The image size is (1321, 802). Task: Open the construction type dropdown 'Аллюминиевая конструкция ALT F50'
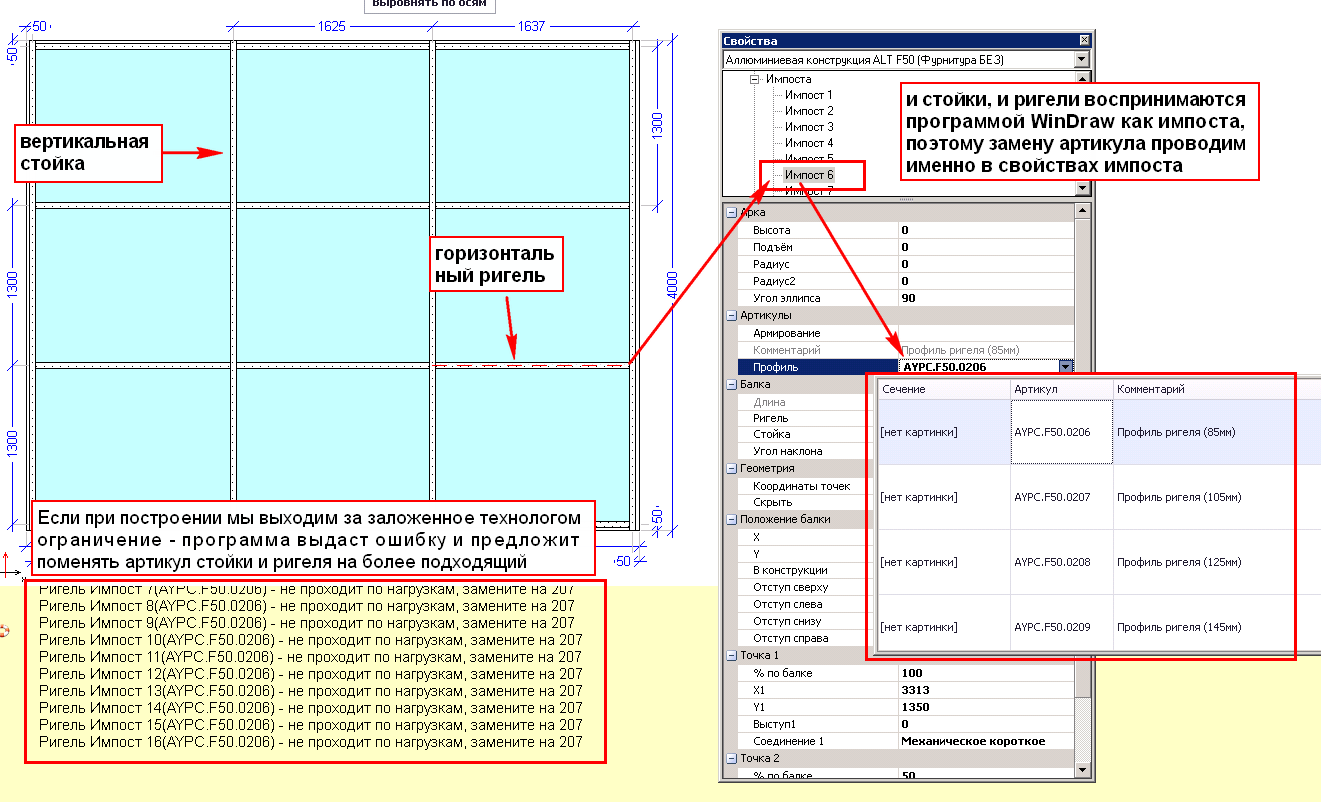(x=1081, y=60)
